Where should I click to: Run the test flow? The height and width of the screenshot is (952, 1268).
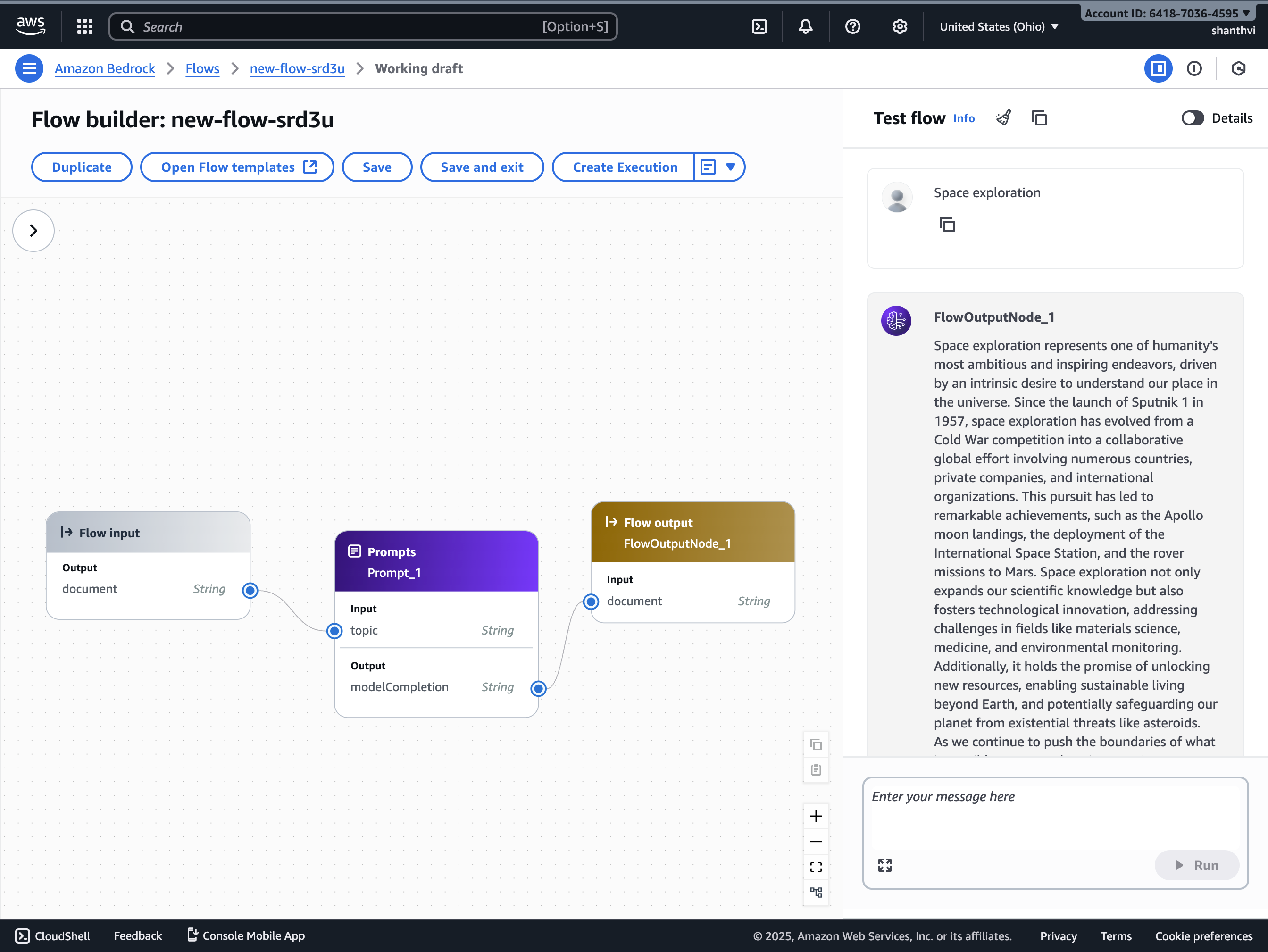(x=1196, y=865)
